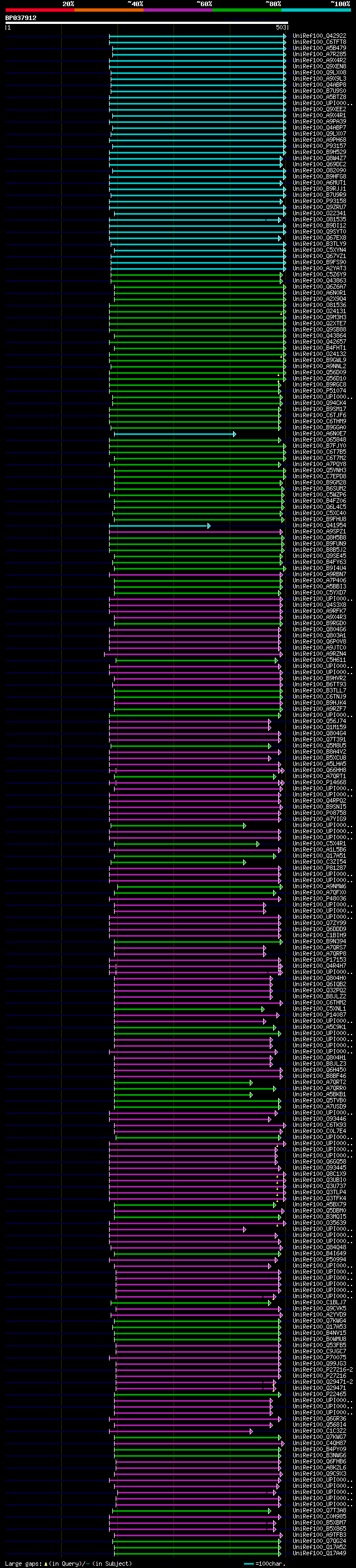This screenshot has width=356, height=1568.
Task: Select hit label UniRef100_Q5VNH3
Action: tap(319, 471)
